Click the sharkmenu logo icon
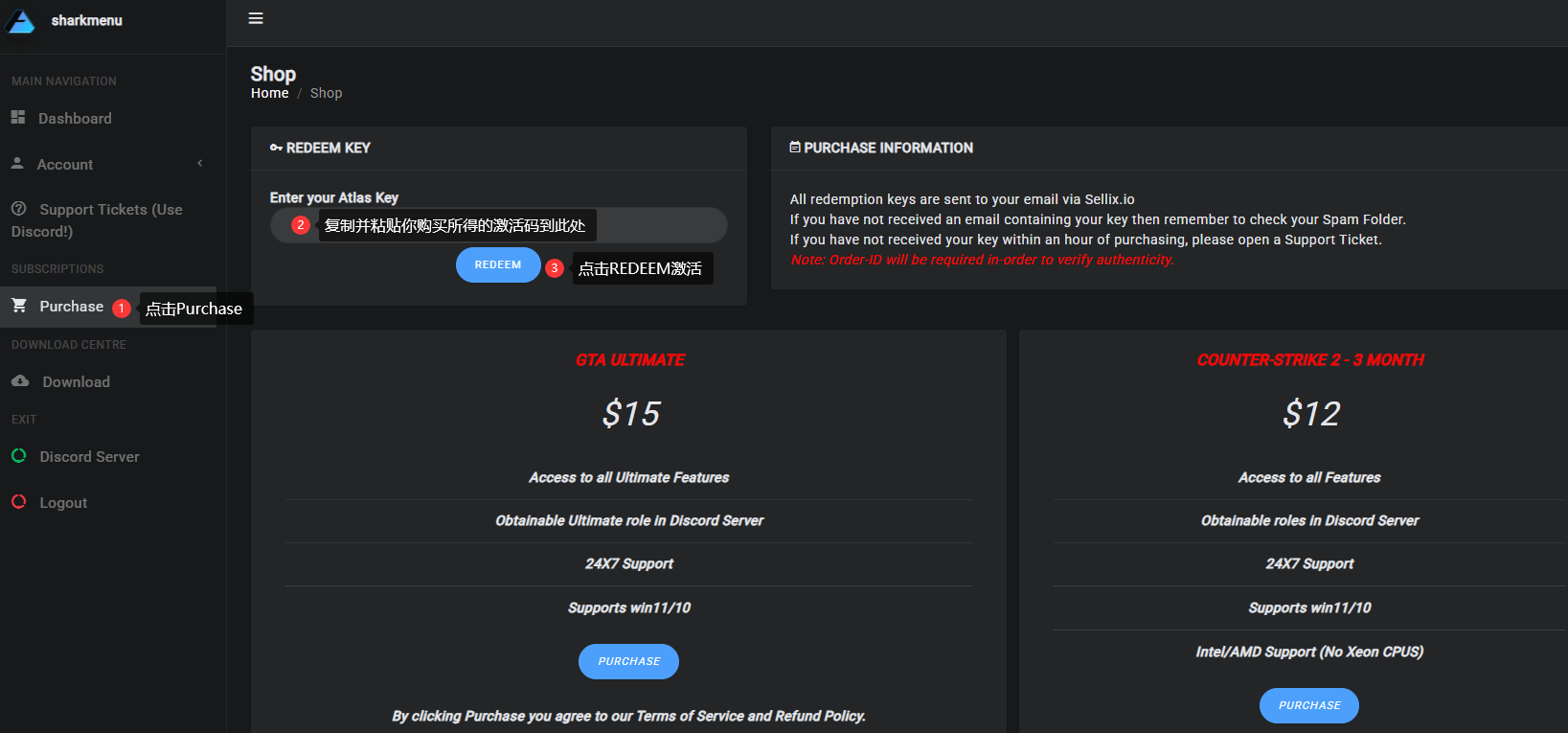This screenshot has width=1568, height=733. 21,21
